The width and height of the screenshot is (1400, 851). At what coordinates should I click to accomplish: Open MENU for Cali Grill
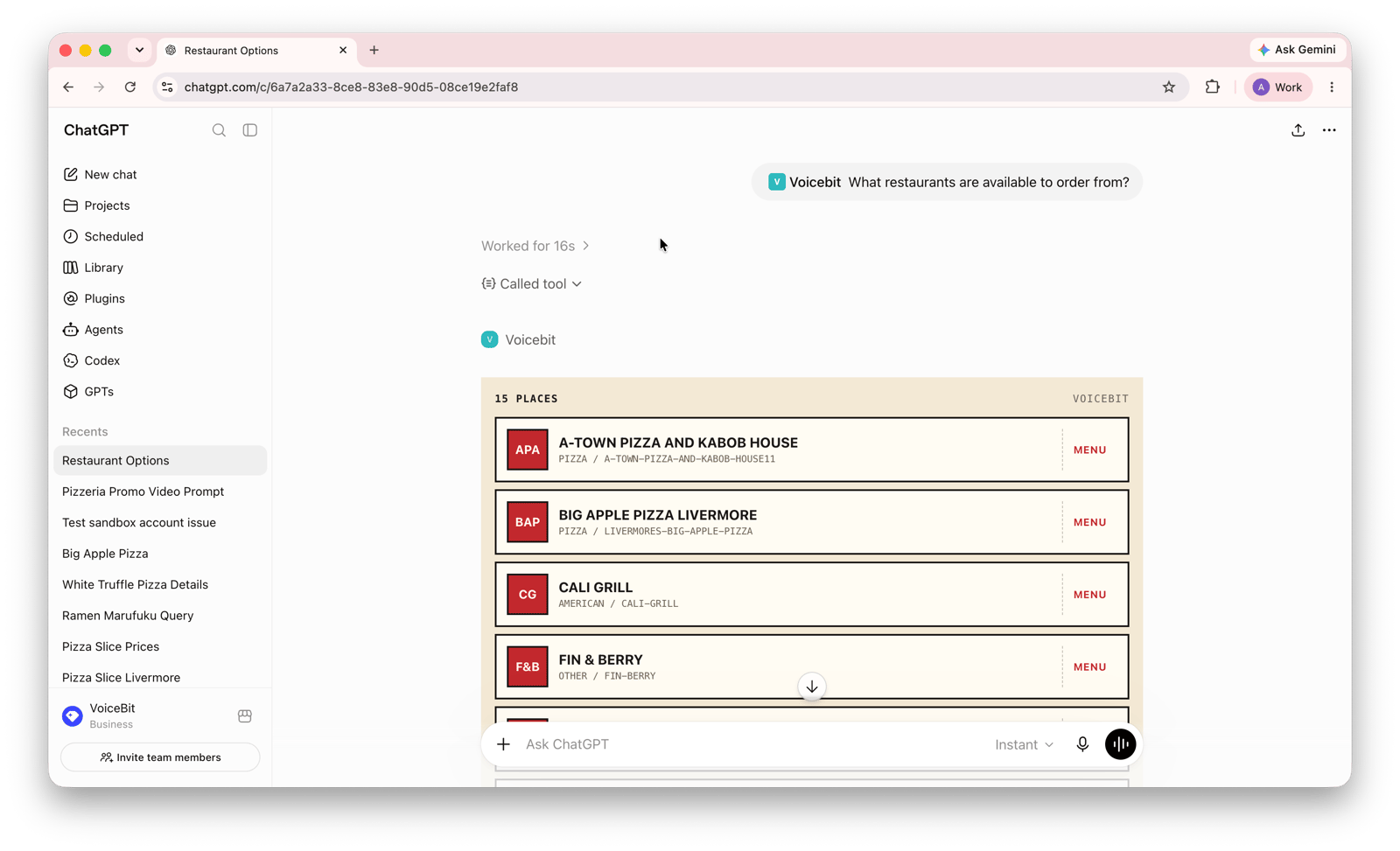[1089, 595]
